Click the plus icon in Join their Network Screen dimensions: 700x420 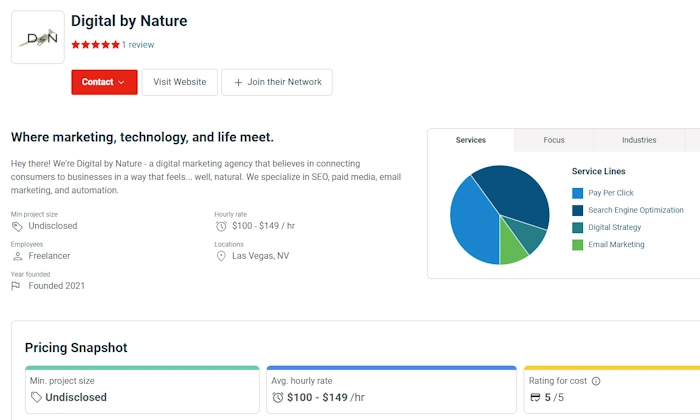tap(238, 83)
